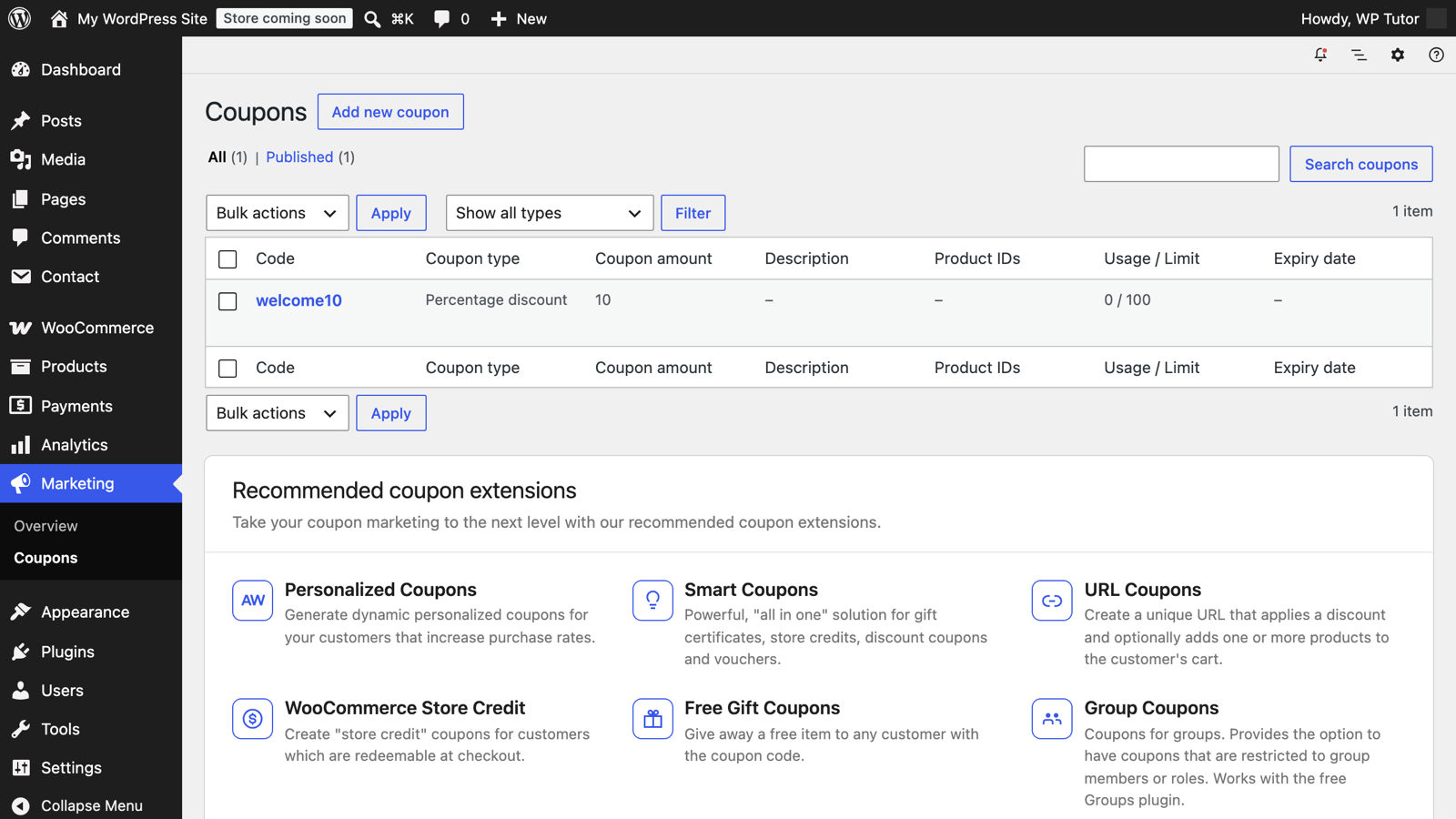Go to Dashboard in the sidebar

click(x=81, y=69)
